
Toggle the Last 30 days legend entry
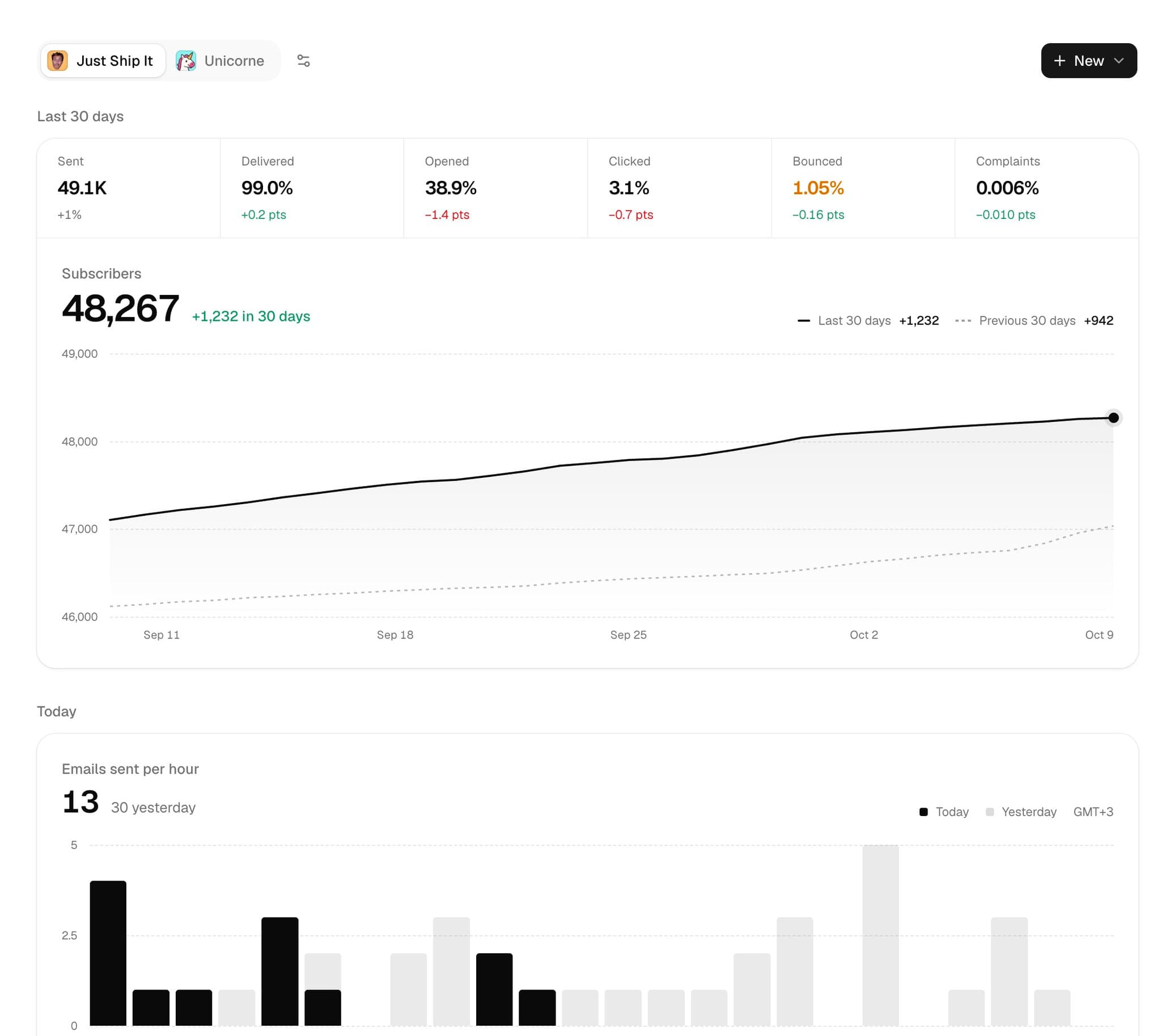click(x=868, y=320)
